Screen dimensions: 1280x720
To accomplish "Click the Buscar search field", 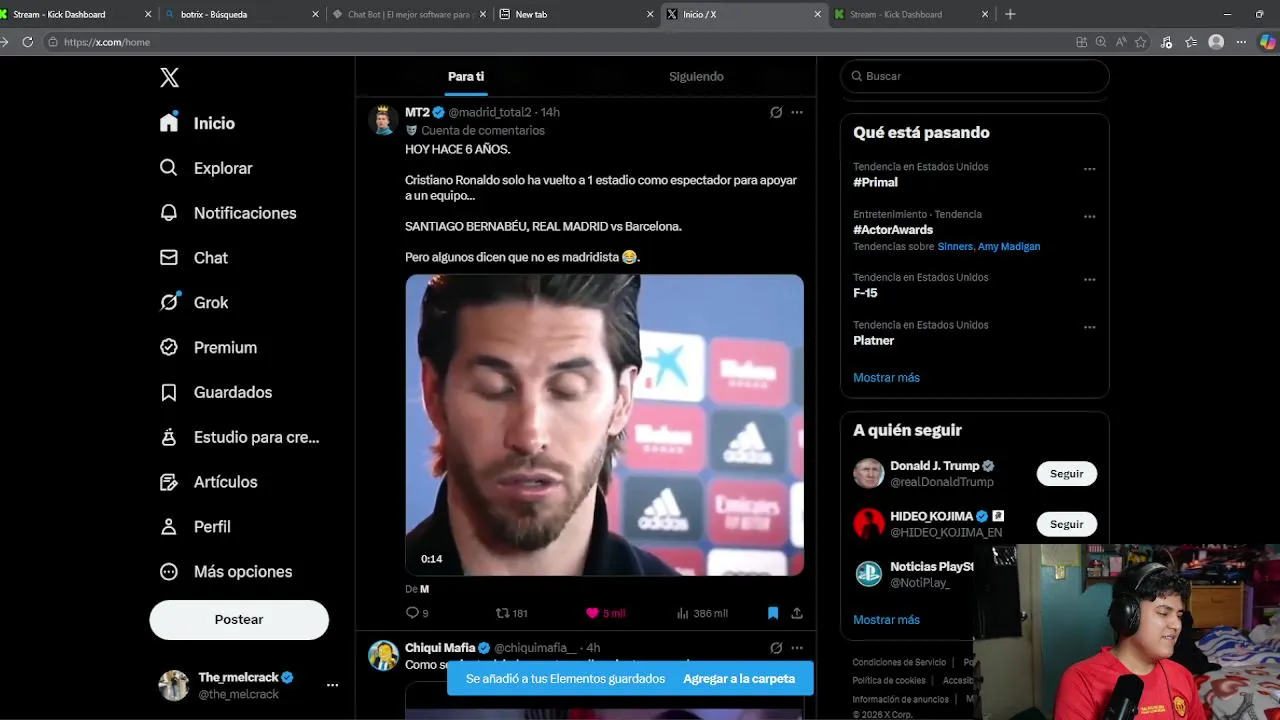I will tap(975, 76).
